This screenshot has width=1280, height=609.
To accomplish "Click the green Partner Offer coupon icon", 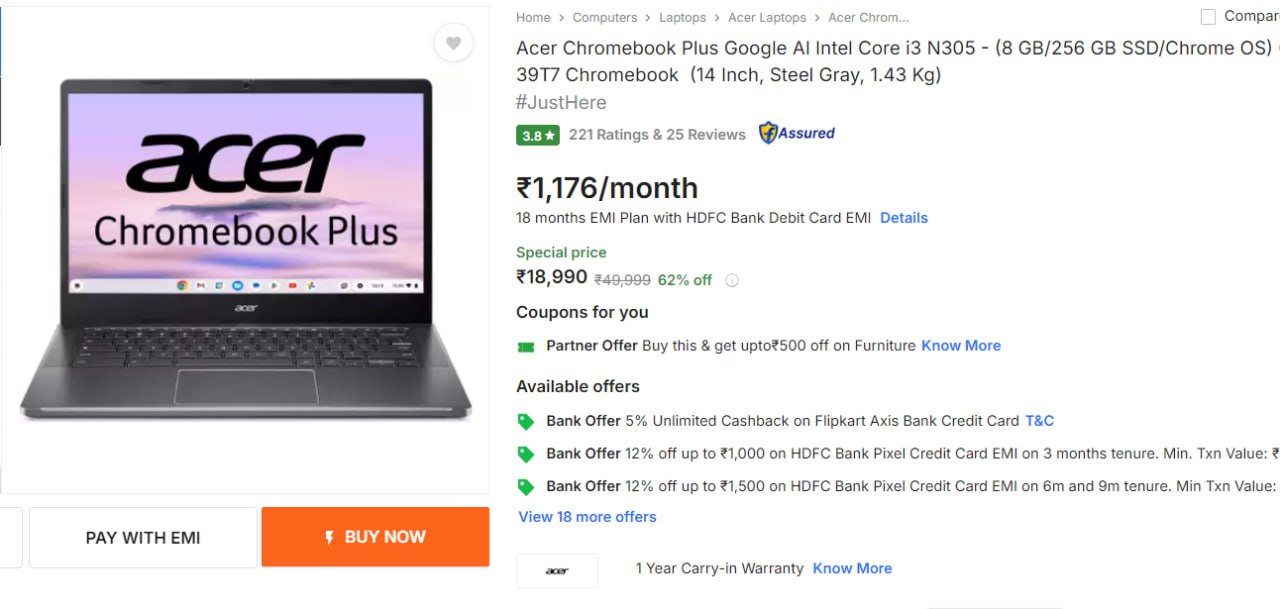I will pyautogui.click(x=525, y=347).
